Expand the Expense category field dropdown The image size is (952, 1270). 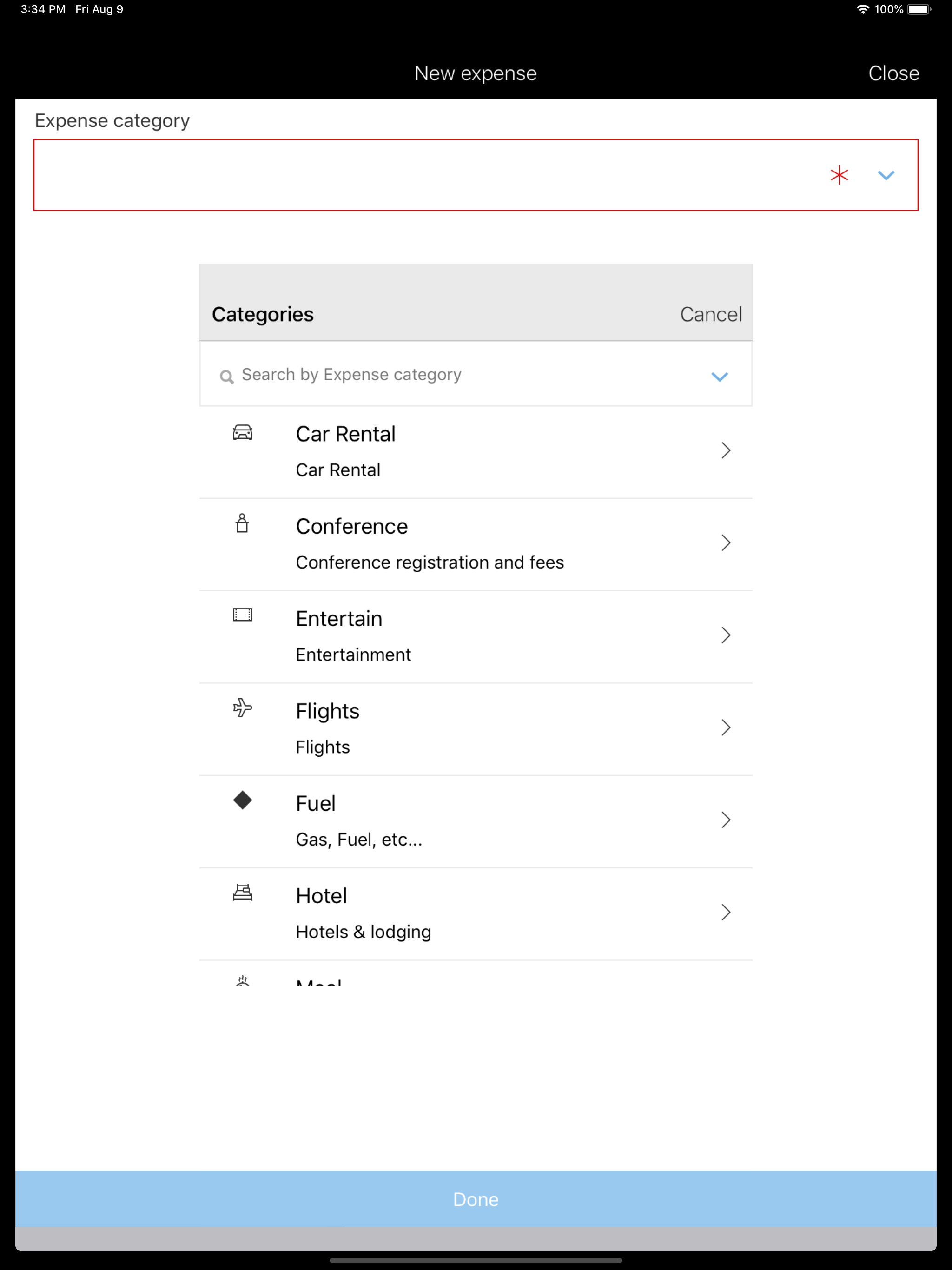pos(886,175)
